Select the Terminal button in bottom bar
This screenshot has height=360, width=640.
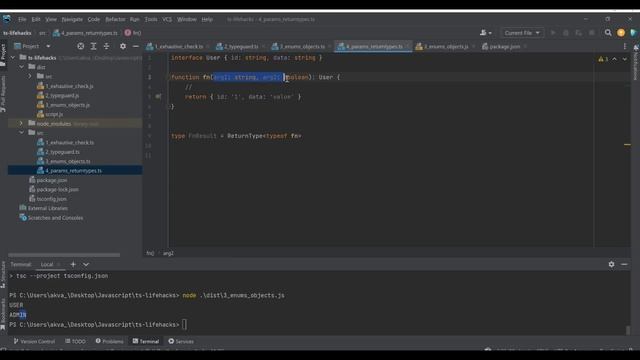146,341
